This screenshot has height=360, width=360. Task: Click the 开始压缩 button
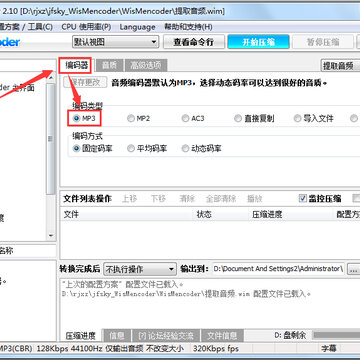(258, 42)
